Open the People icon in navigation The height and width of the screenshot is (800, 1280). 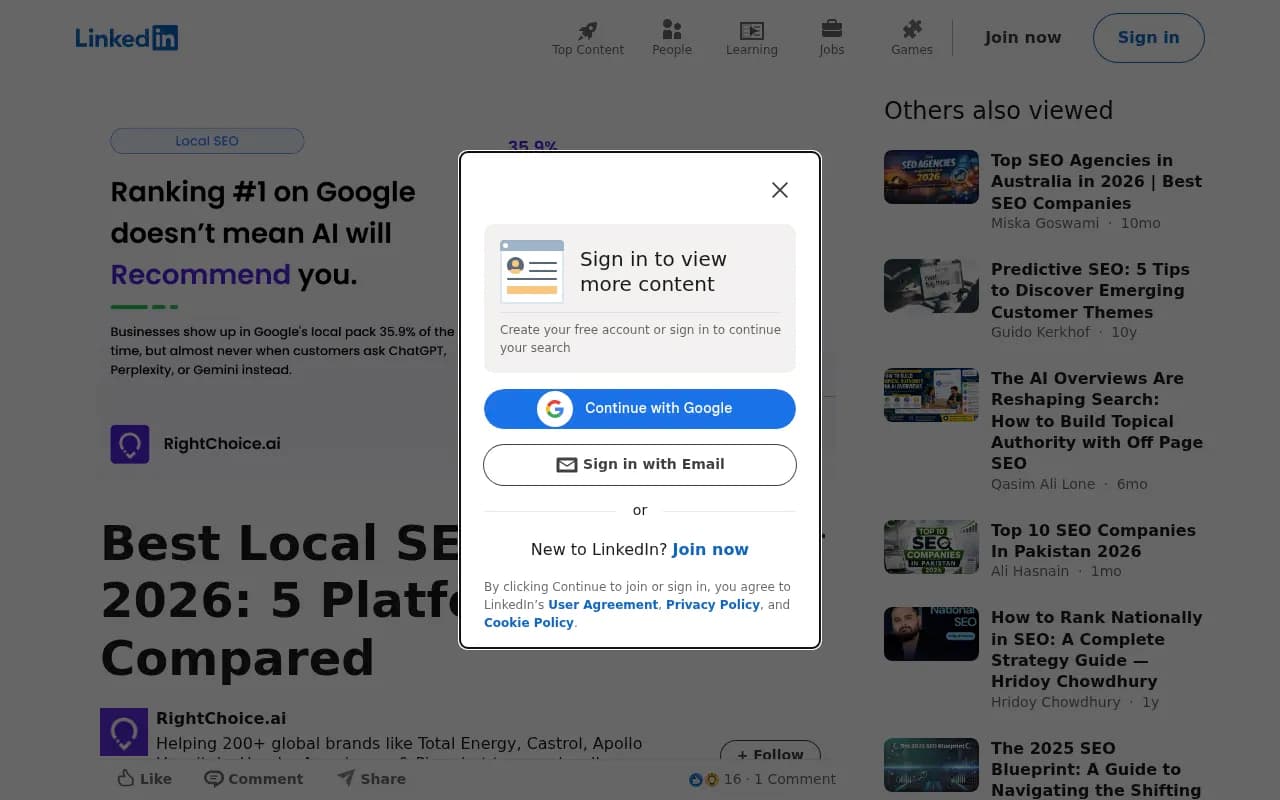point(672,30)
